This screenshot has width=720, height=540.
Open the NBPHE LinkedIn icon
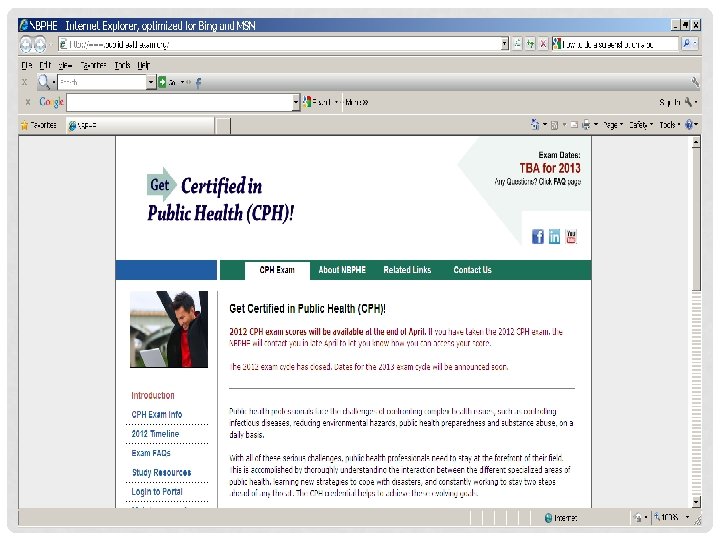point(554,236)
